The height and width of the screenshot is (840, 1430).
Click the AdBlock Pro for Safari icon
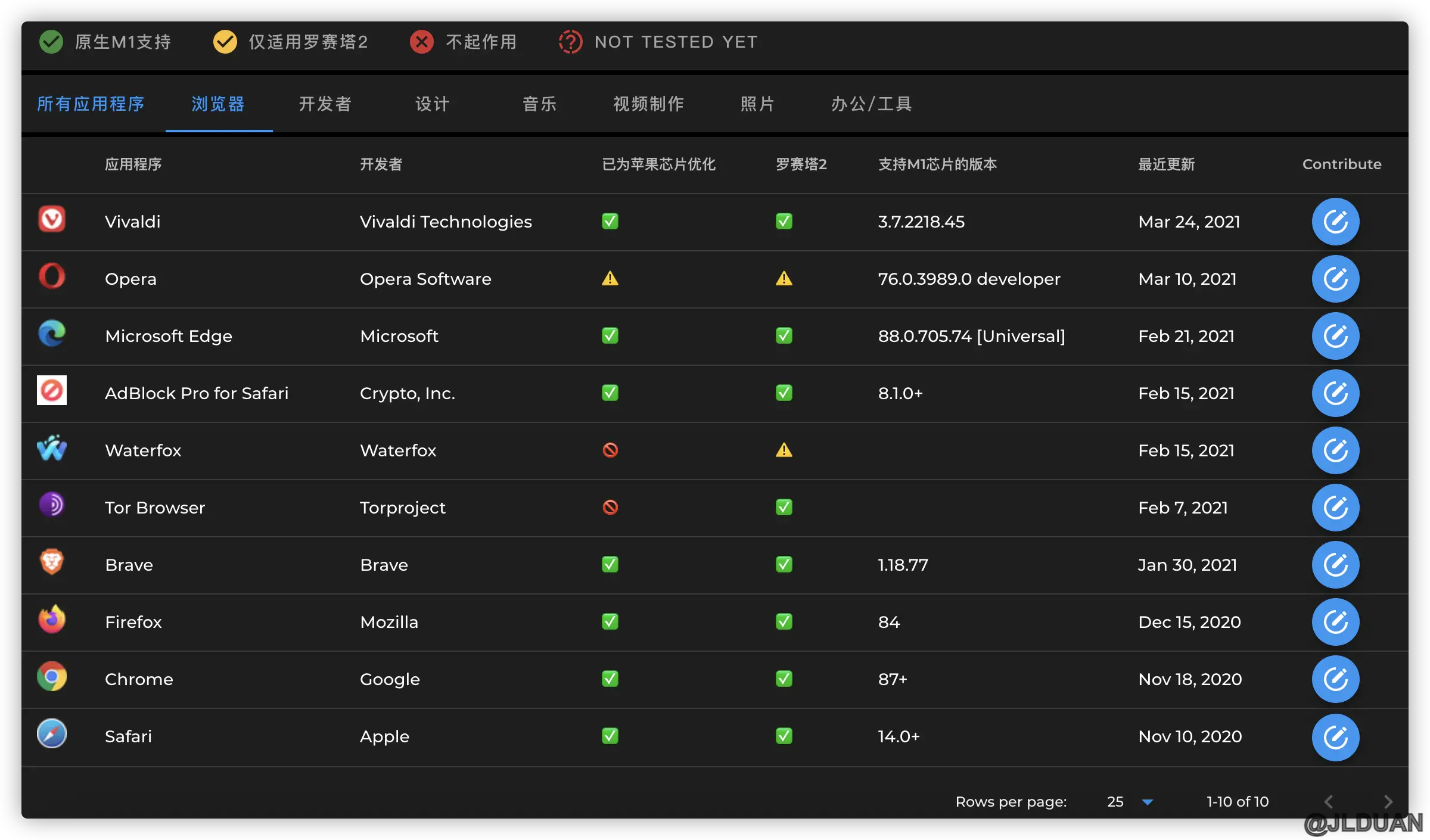(52, 391)
